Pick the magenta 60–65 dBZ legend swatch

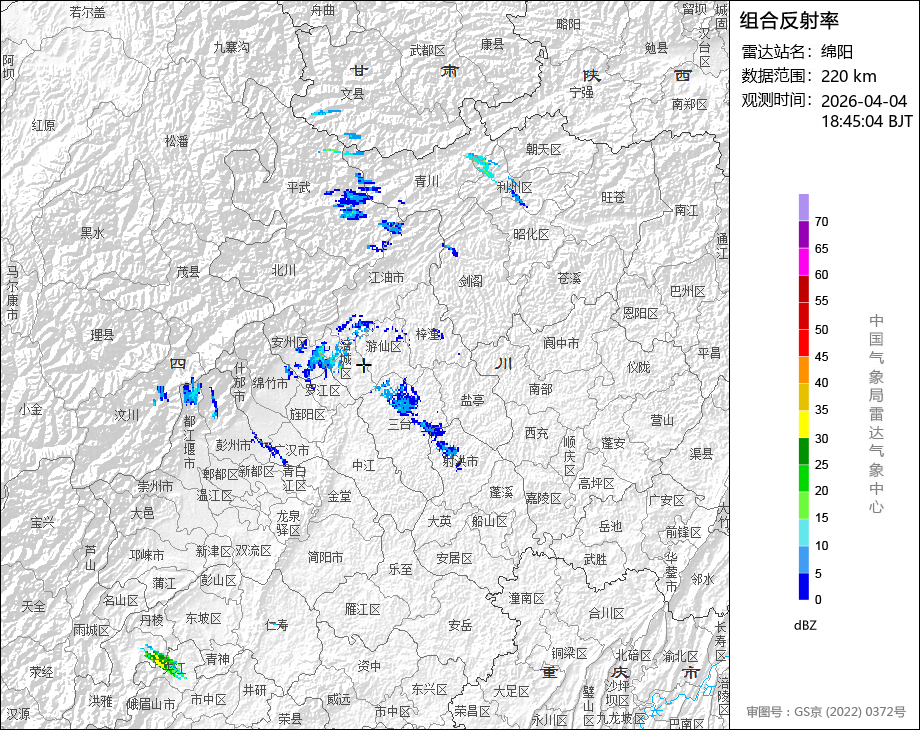click(x=803, y=262)
